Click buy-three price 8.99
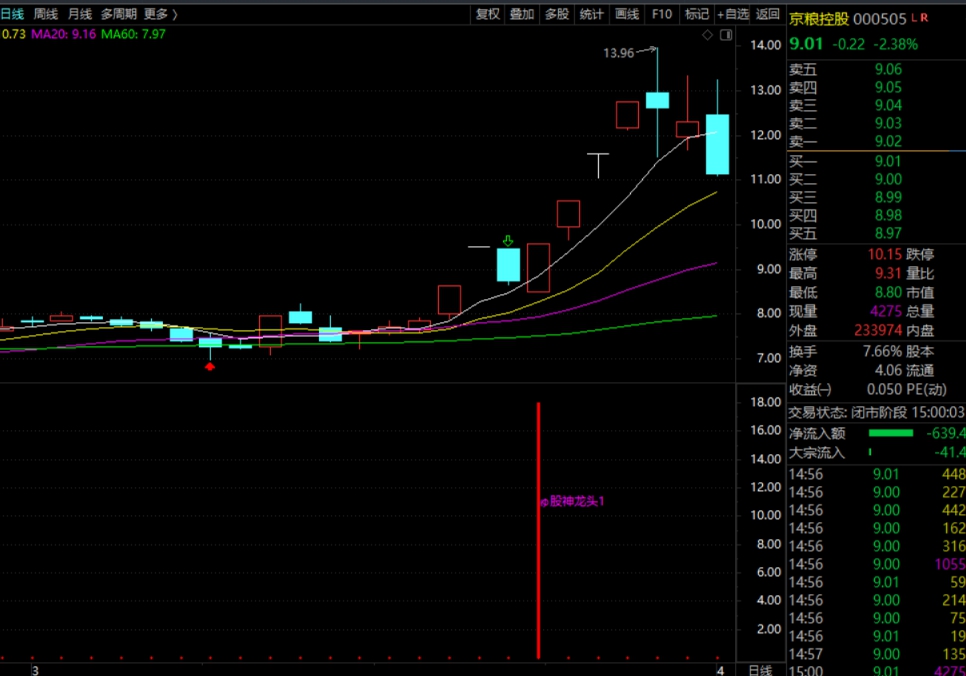Image resolution: width=966 pixels, height=676 pixels. [888, 197]
